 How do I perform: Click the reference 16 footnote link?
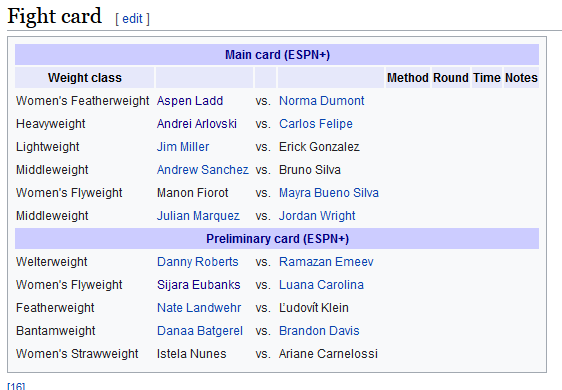pyautogui.click(x=16, y=386)
